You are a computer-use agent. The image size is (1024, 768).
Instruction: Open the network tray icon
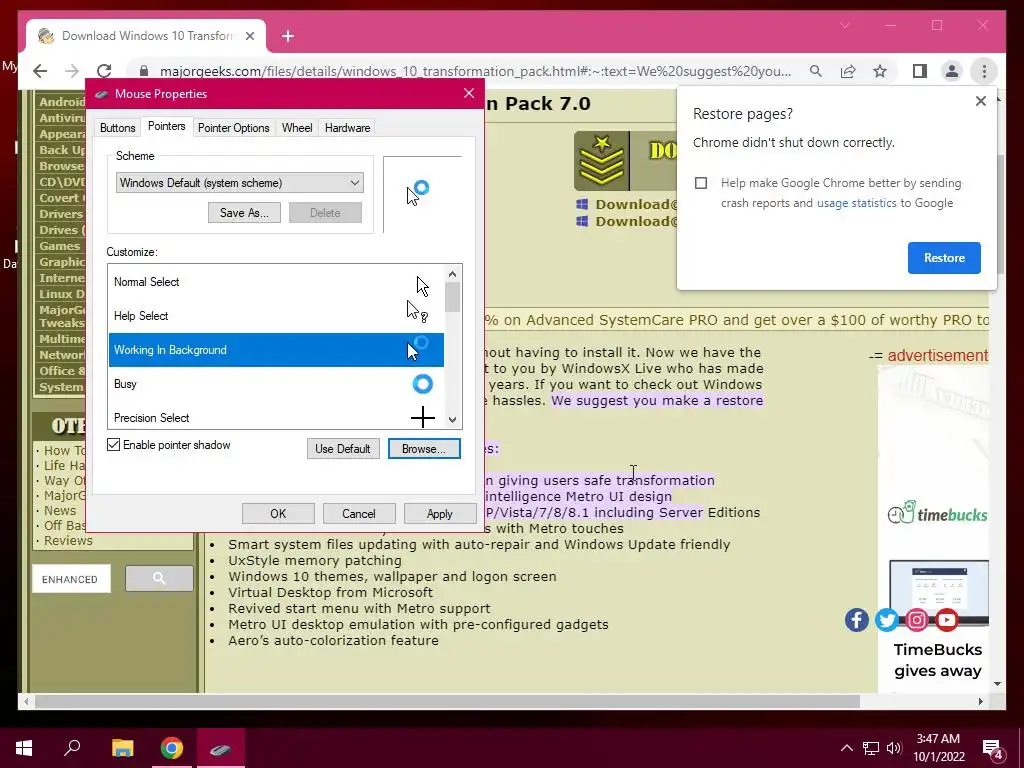pyautogui.click(x=871, y=748)
